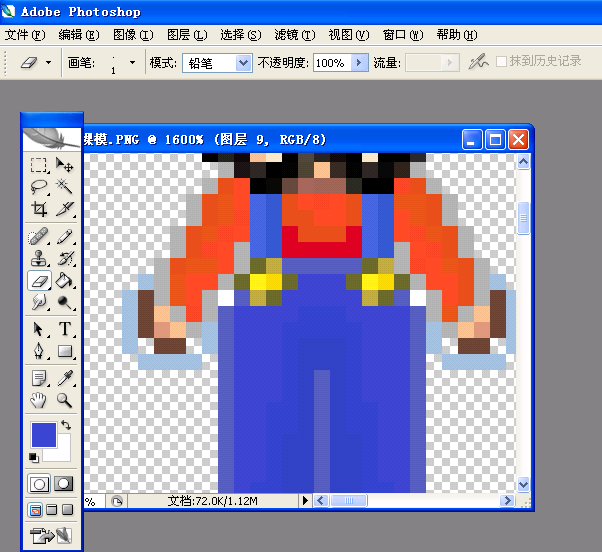Click the opacity 100% input field
This screenshot has width=602, height=552.
(332, 63)
